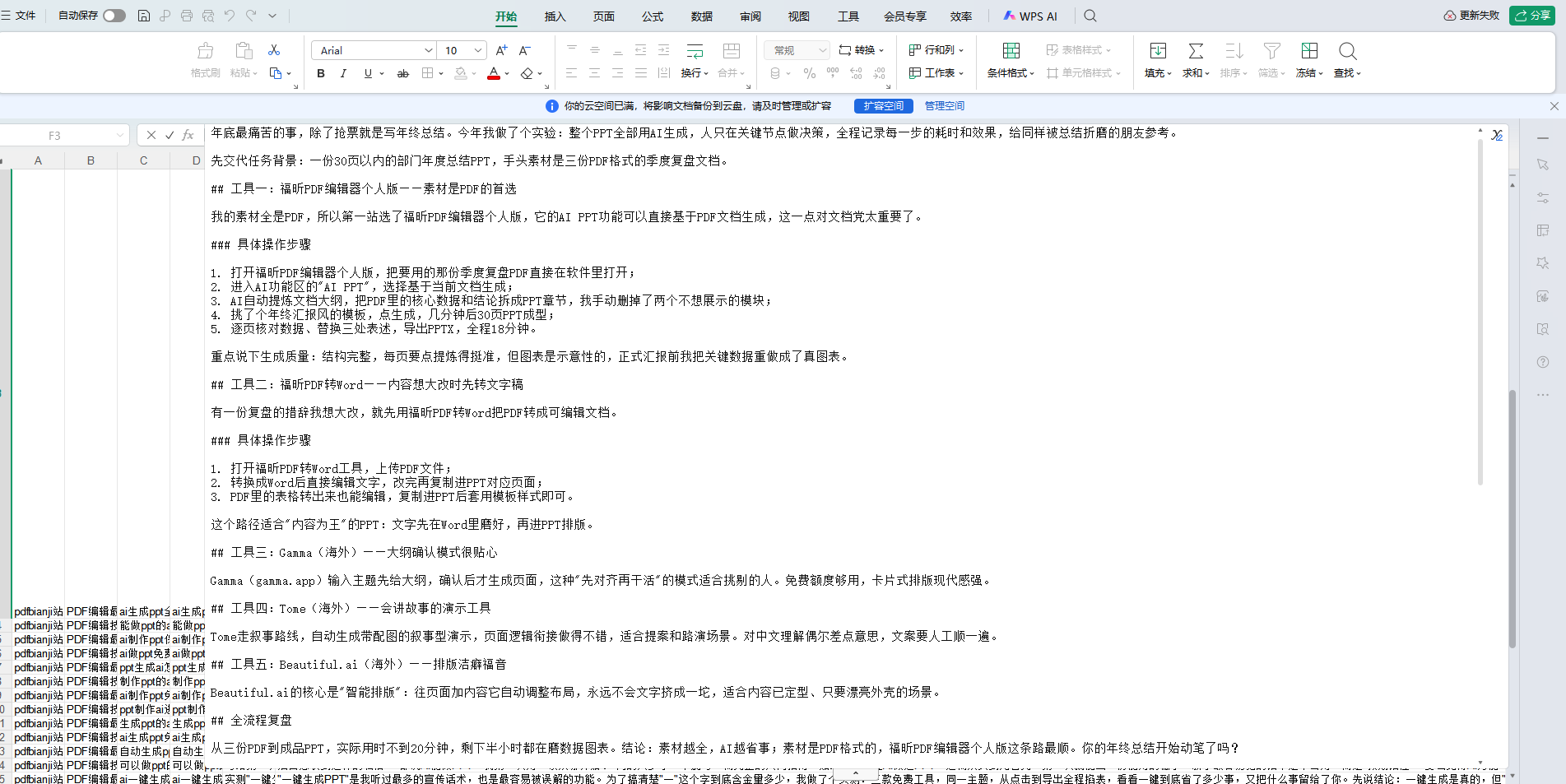Image resolution: width=1566 pixels, height=784 pixels.
Task: Align cell content to the top
Action: click(572, 50)
